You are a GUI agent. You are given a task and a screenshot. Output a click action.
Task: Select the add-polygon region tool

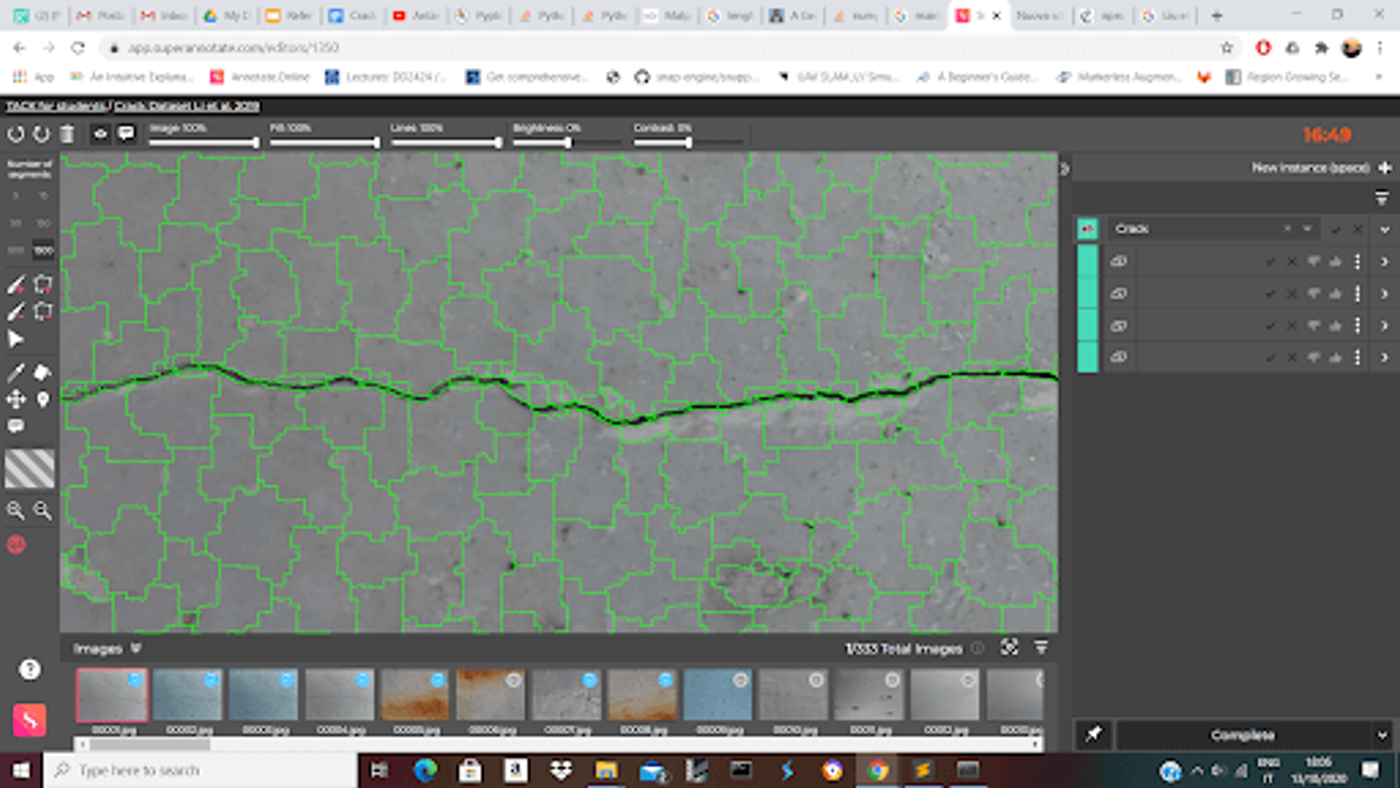pos(42,285)
